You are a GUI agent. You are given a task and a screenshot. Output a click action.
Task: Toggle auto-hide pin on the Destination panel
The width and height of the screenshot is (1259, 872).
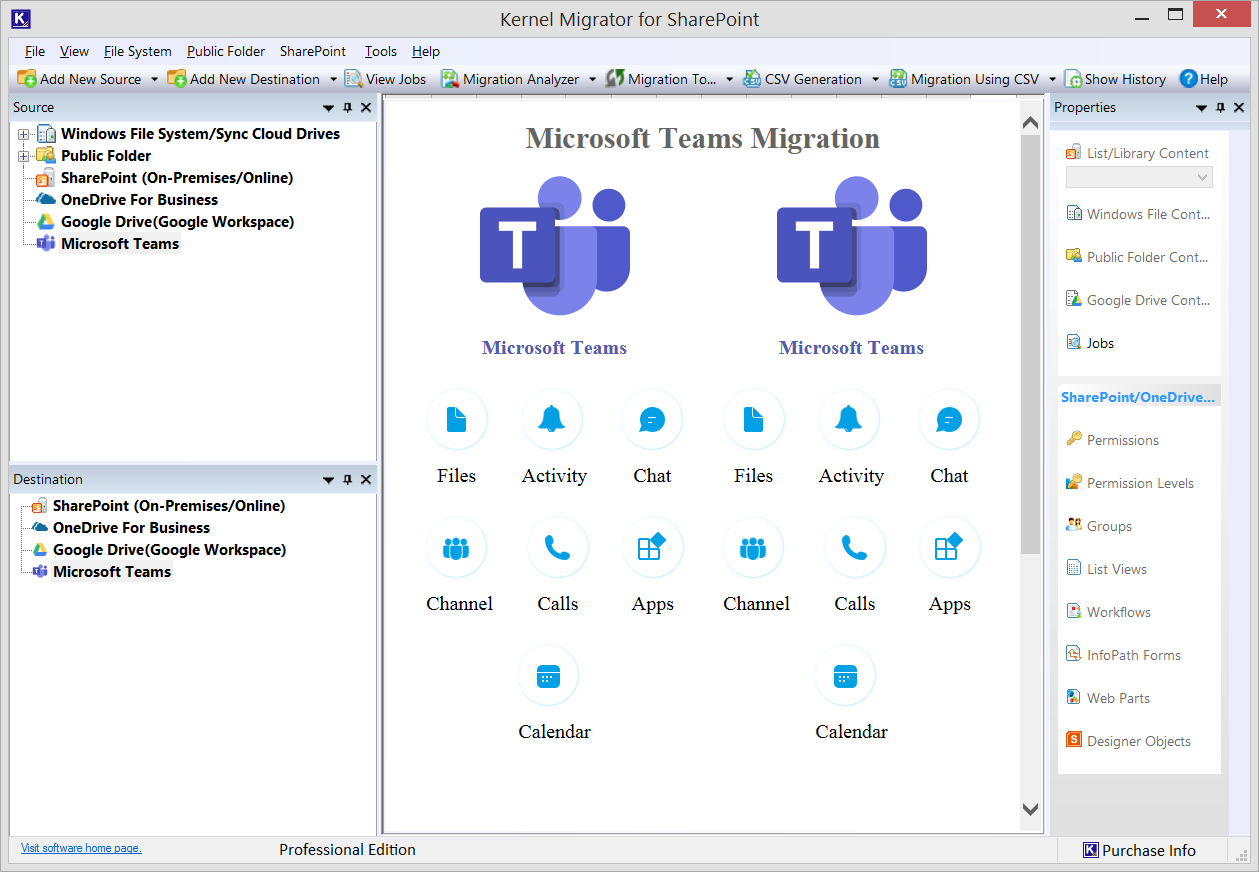348,480
